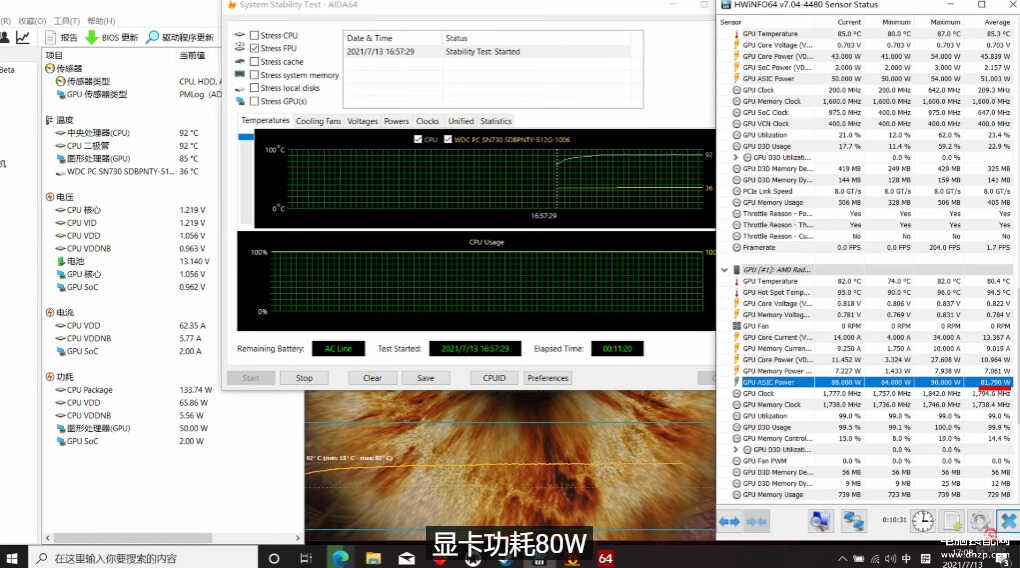Switch to the Clocks tab
The image size is (1020, 568).
click(x=427, y=121)
